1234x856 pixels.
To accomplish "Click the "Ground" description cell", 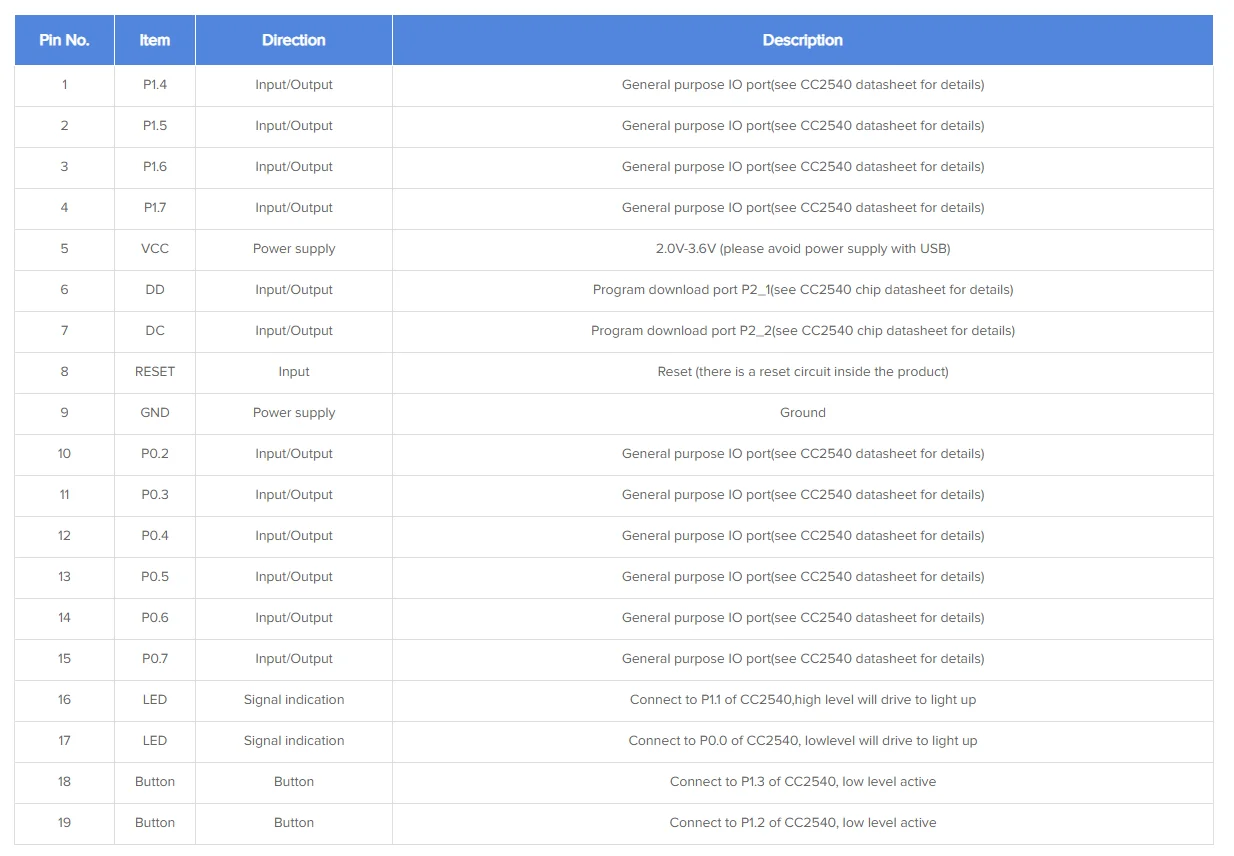I will coord(803,413).
